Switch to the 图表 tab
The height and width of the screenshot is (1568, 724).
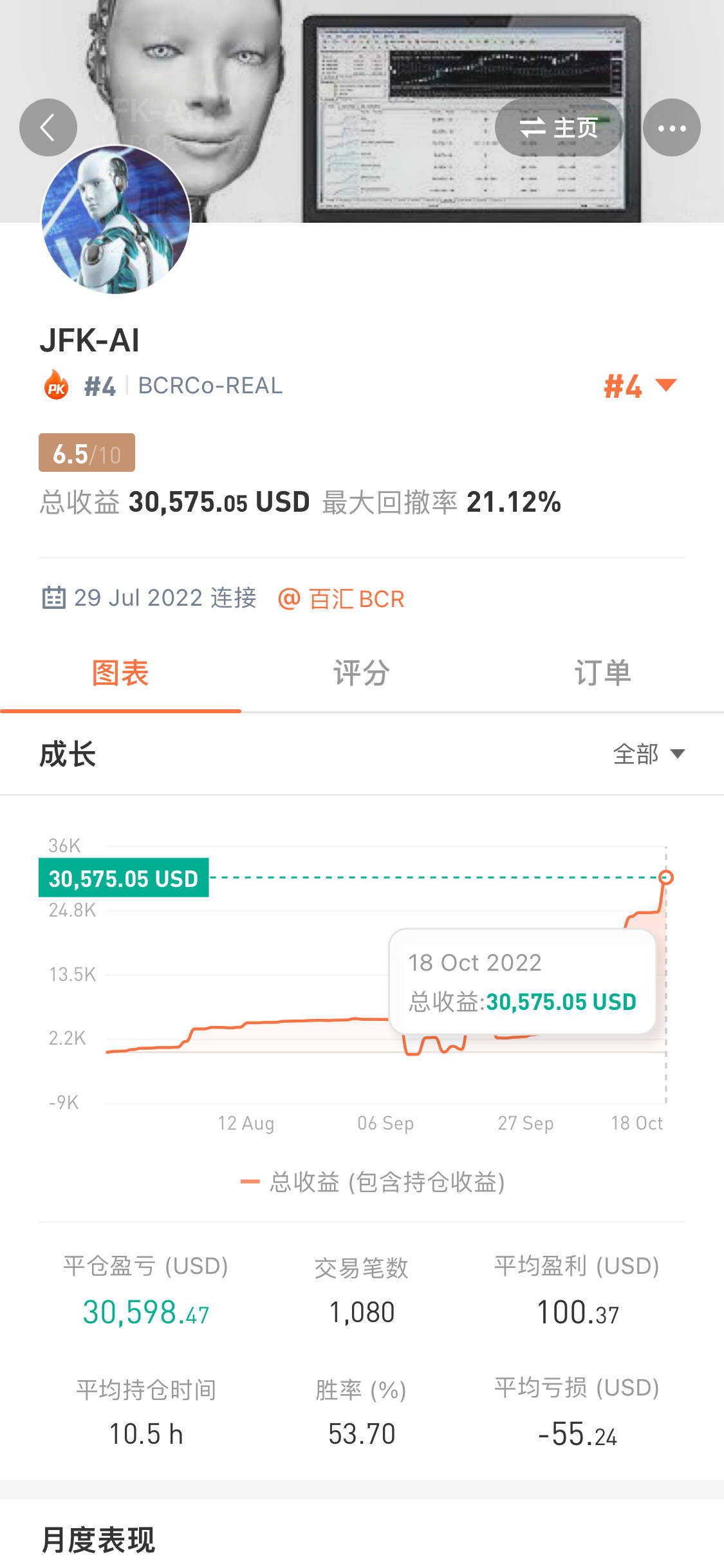120,673
